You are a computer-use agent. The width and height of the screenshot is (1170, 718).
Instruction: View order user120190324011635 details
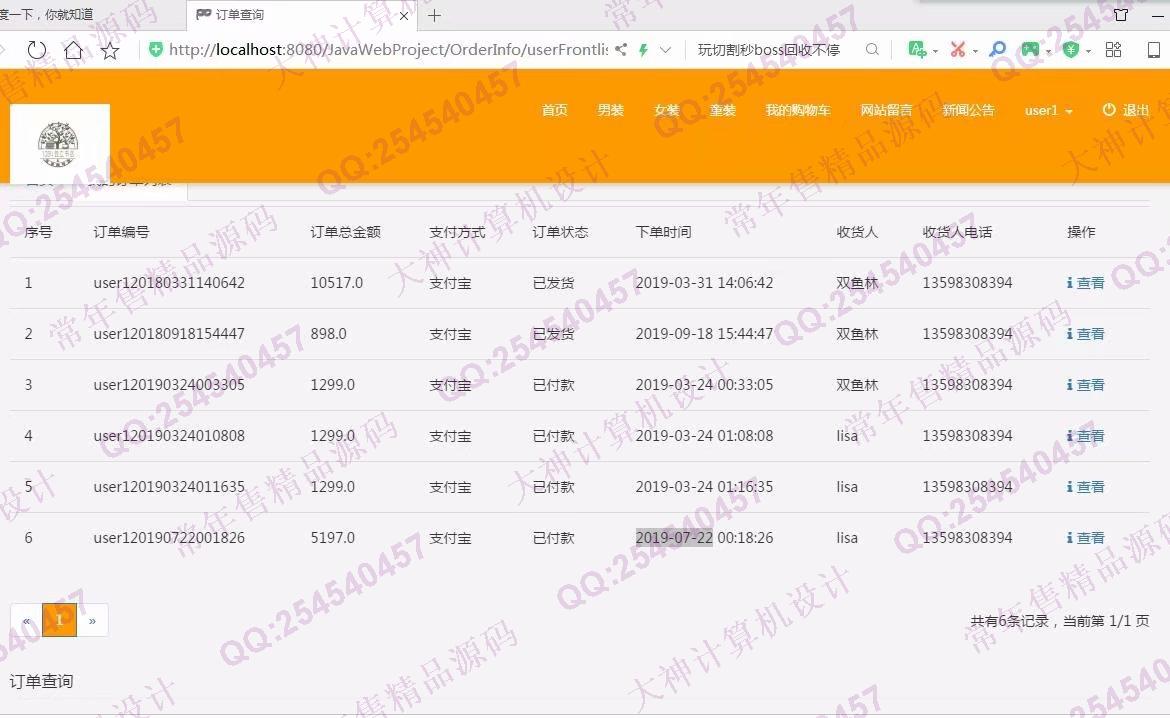tap(1086, 487)
